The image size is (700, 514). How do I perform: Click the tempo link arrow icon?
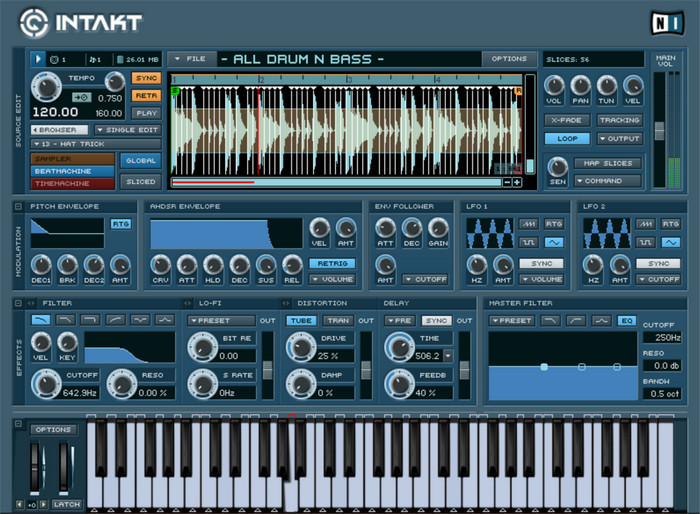pos(82,97)
